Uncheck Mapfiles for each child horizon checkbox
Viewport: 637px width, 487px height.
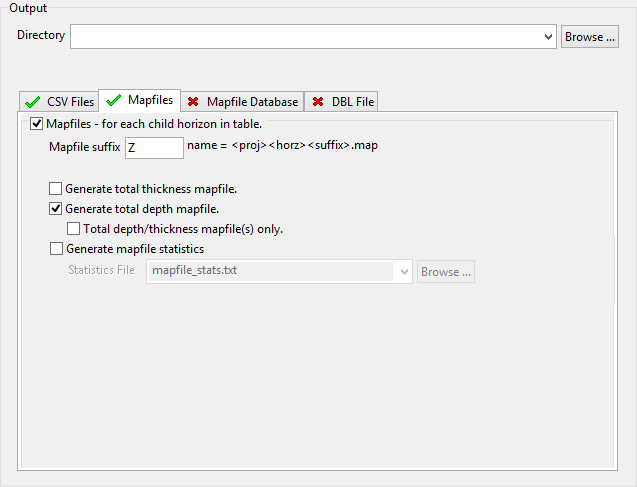(37, 124)
